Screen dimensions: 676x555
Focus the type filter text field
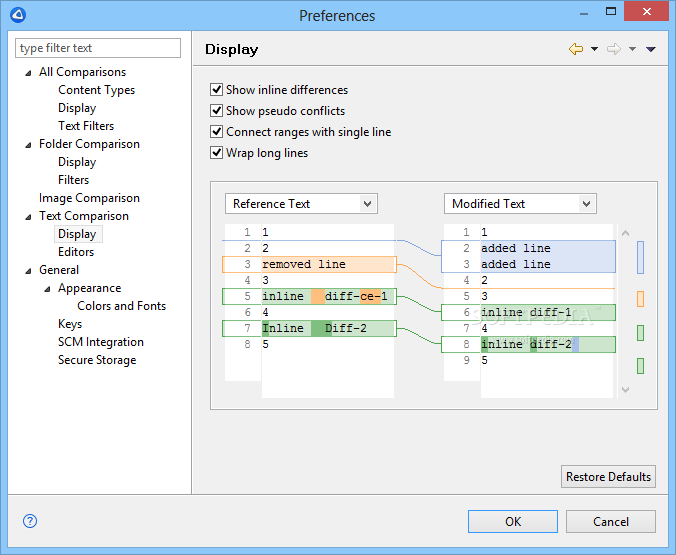pyautogui.click(x=98, y=48)
